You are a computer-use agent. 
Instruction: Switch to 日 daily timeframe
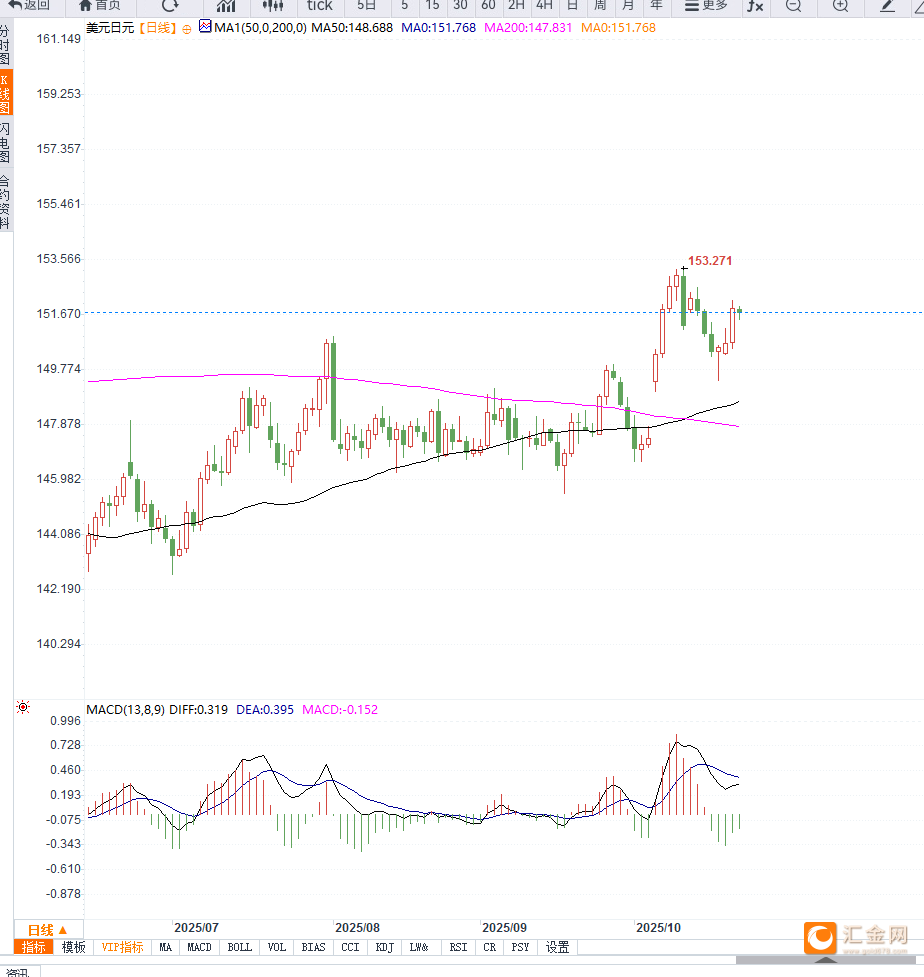point(572,6)
